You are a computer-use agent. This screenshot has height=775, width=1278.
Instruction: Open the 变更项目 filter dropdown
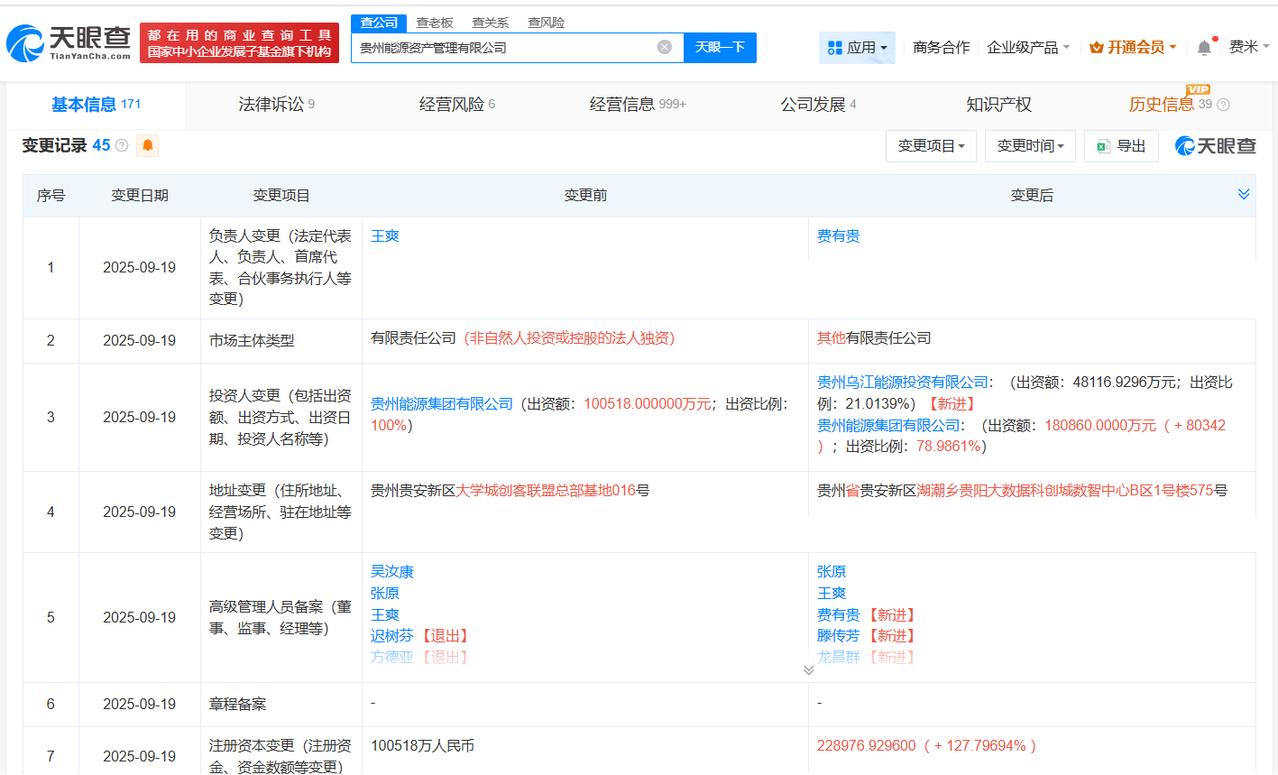coord(931,146)
